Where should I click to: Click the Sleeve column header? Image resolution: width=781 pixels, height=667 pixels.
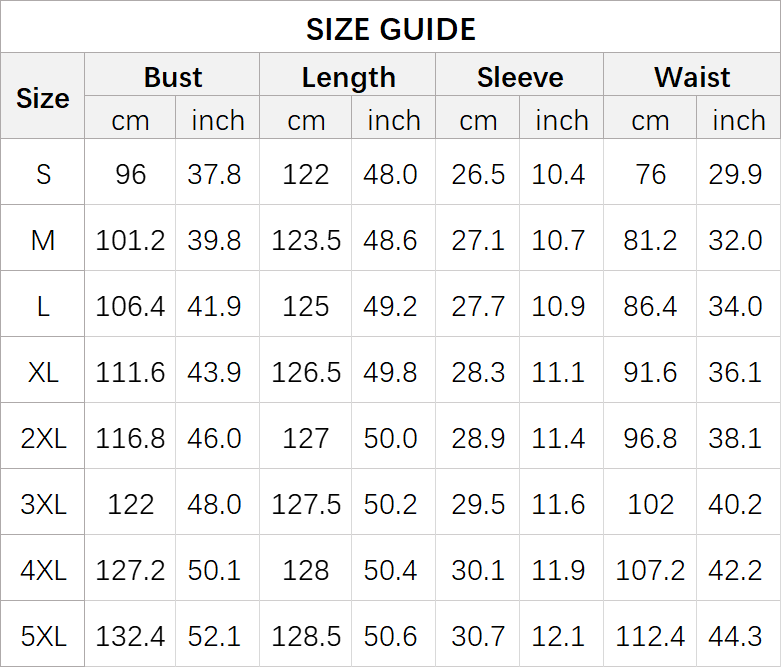[520, 77]
